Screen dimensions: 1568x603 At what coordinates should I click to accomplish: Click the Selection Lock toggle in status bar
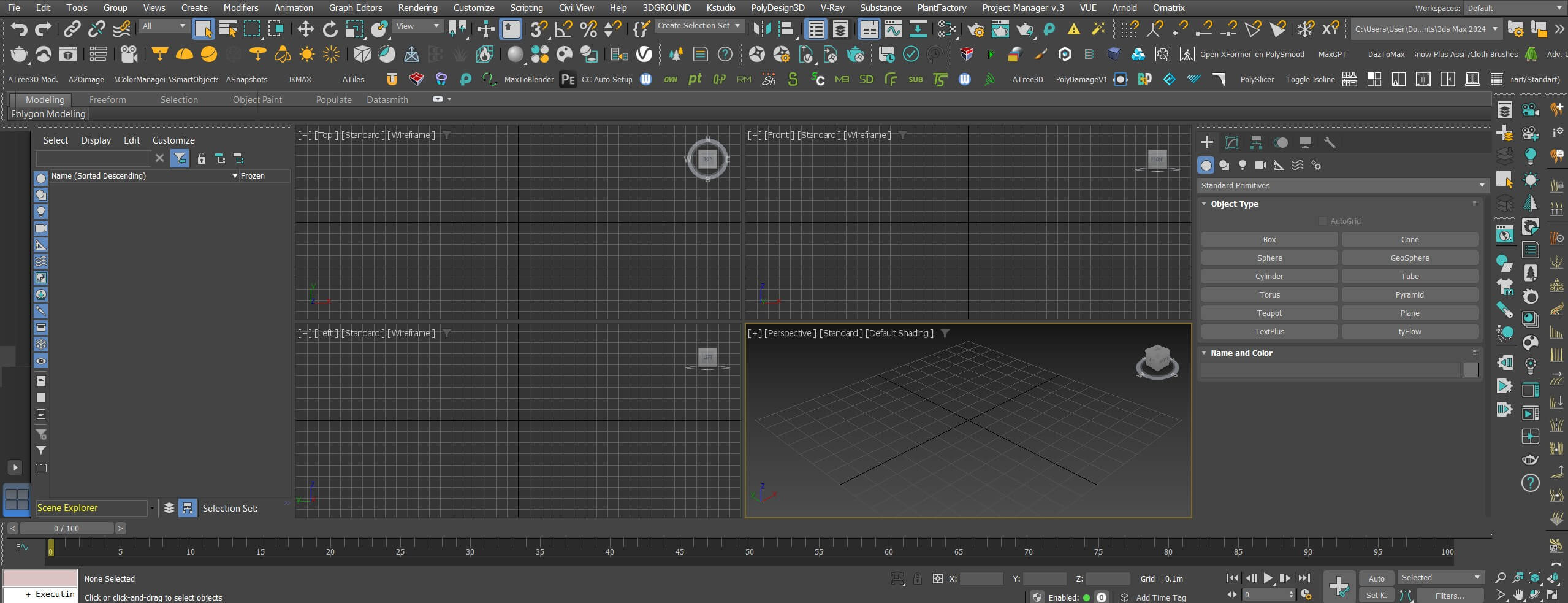(918, 578)
